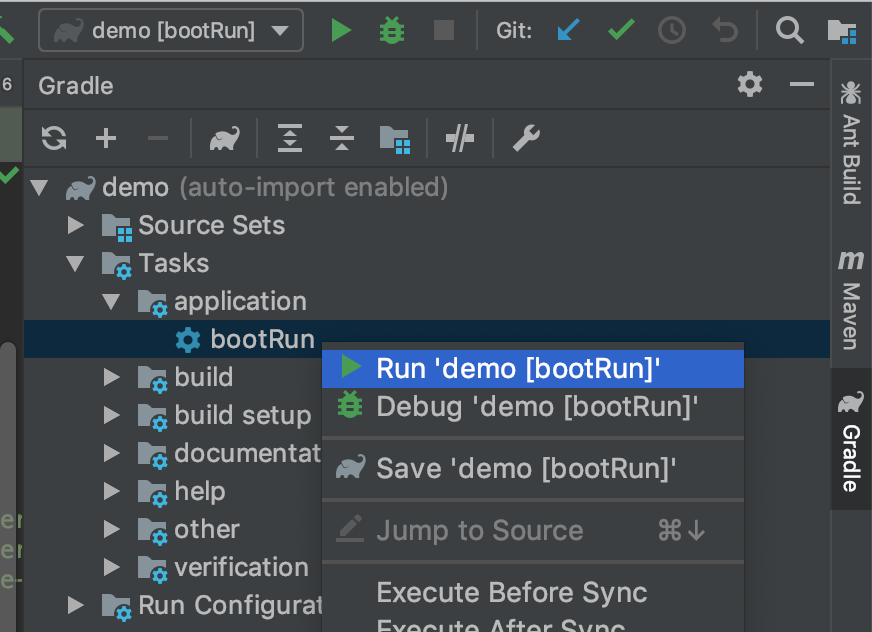Collapse the demo project root node
This screenshot has height=632, width=872.
(39, 187)
